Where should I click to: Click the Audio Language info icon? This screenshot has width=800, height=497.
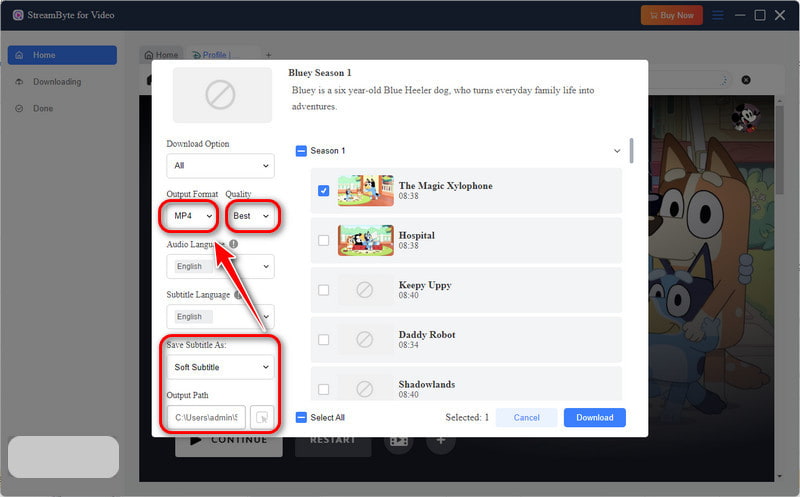(234, 244)
